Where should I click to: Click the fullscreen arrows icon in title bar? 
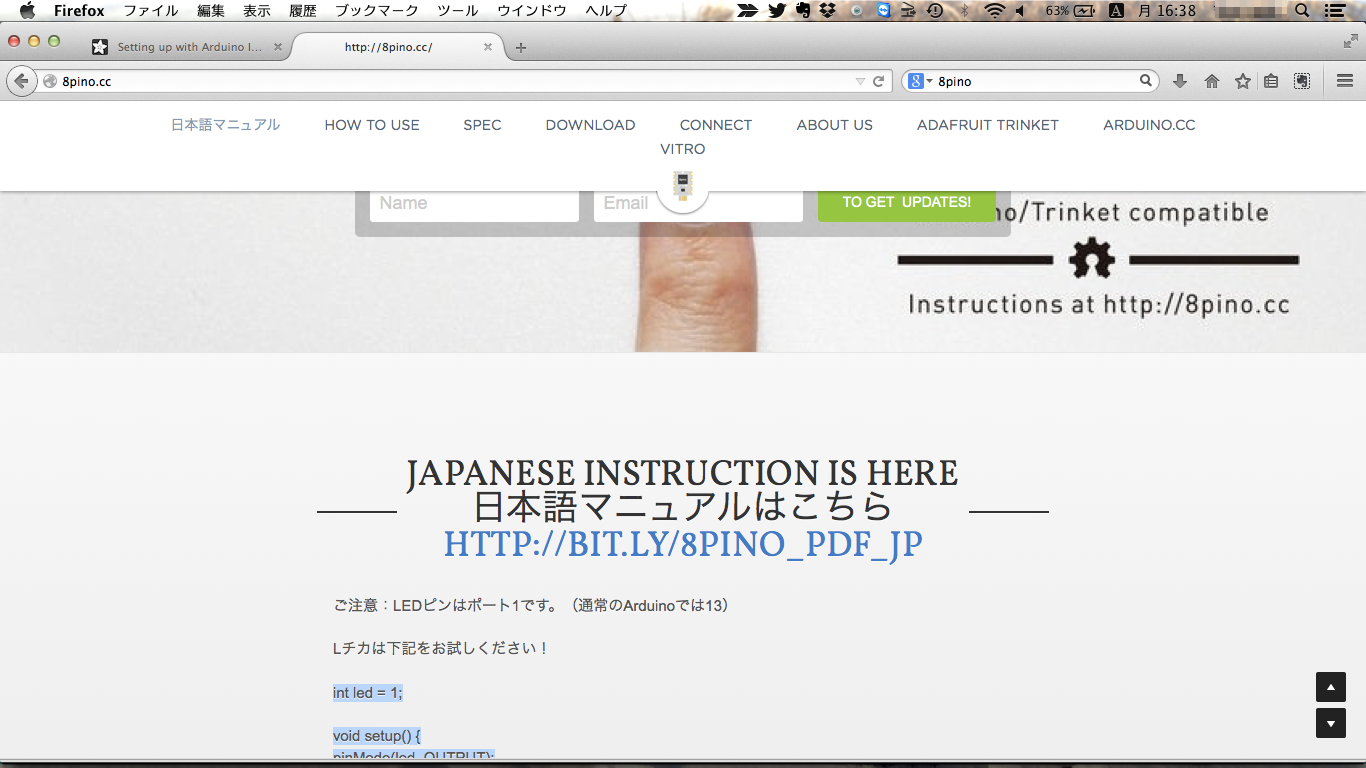[1350, 41]
